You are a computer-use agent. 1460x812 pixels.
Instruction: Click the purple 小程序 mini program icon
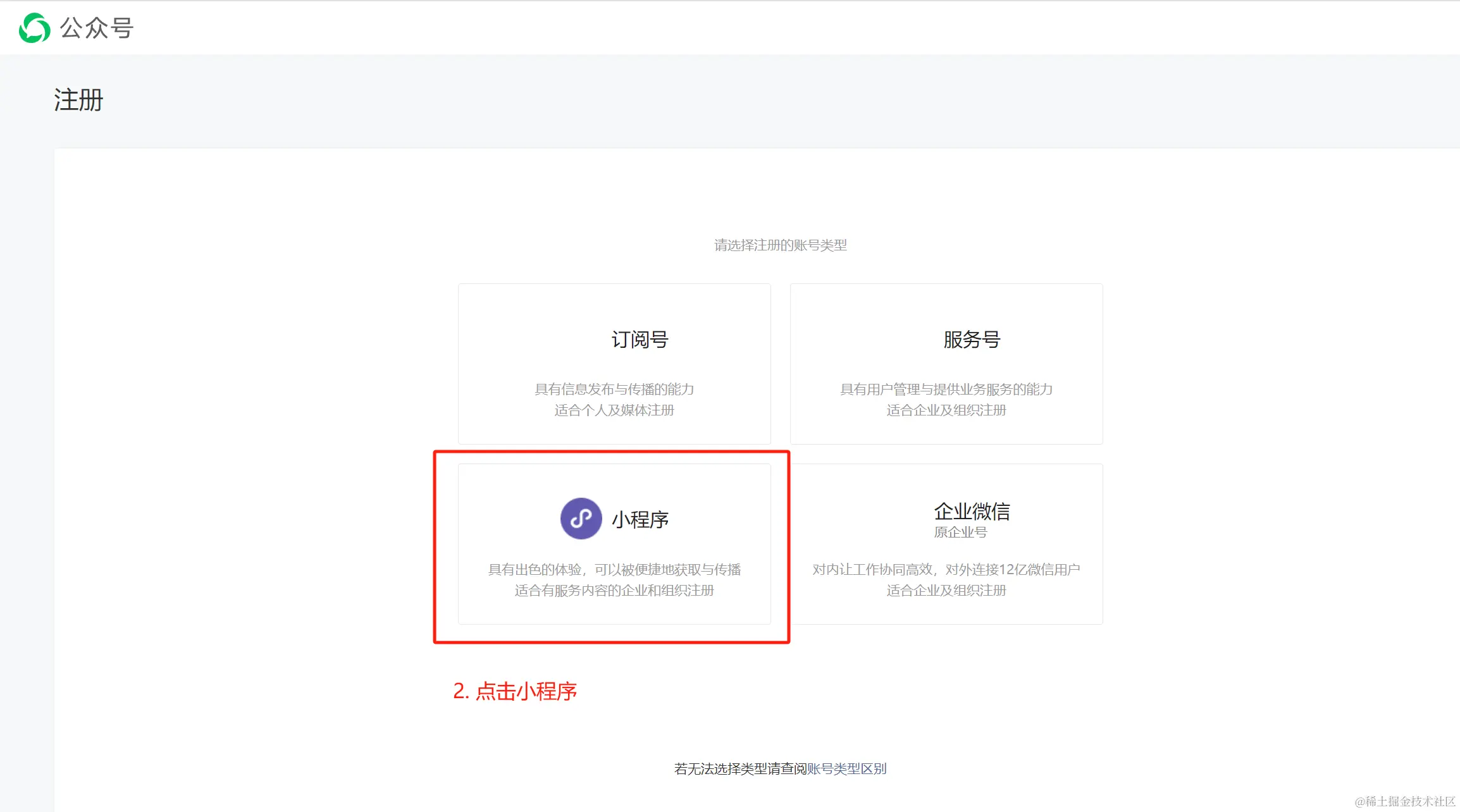click(581, 519)
